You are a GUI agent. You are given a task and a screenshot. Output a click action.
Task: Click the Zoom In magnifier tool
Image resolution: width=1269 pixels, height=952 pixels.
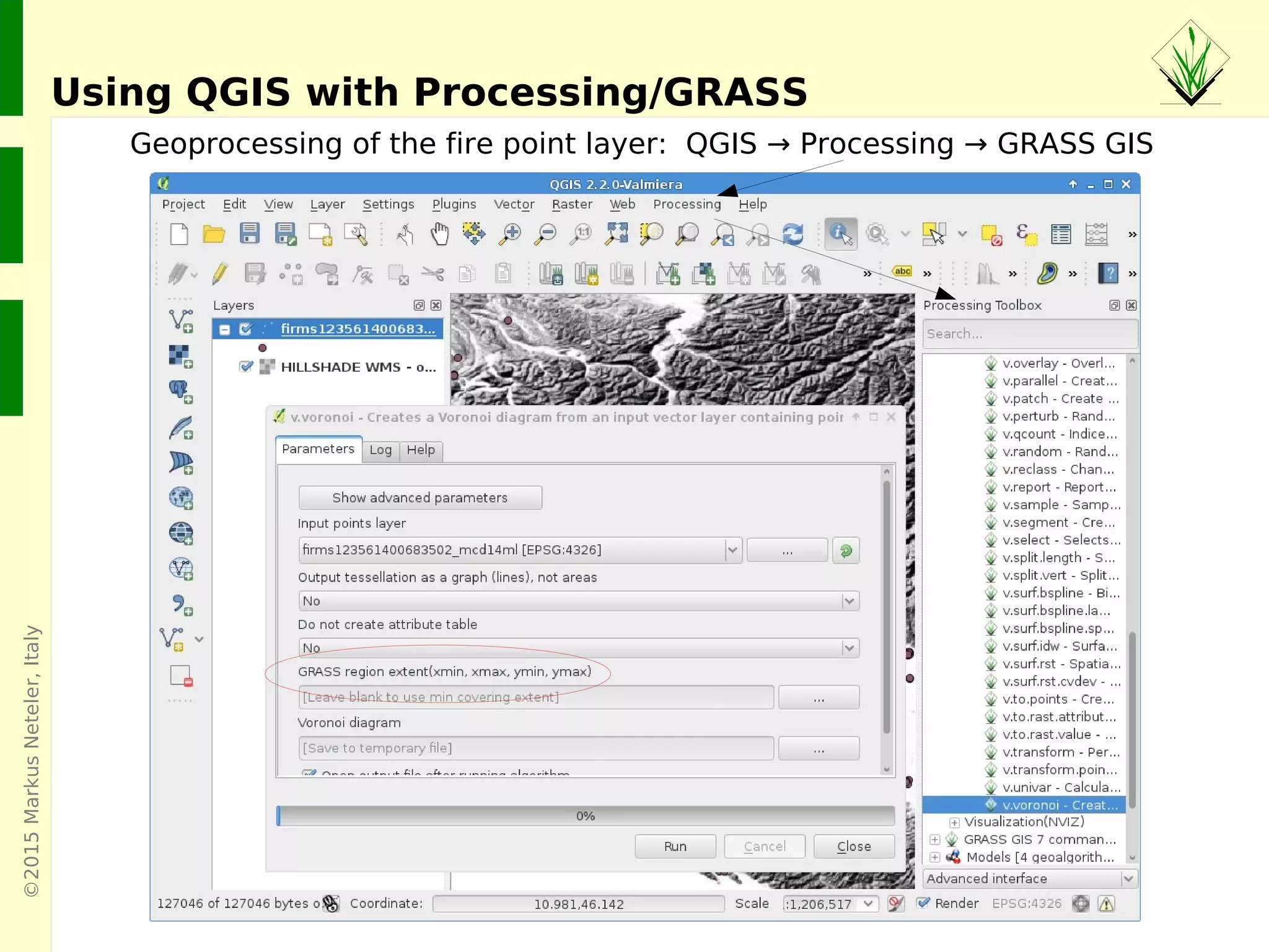[x=511, y=234]
